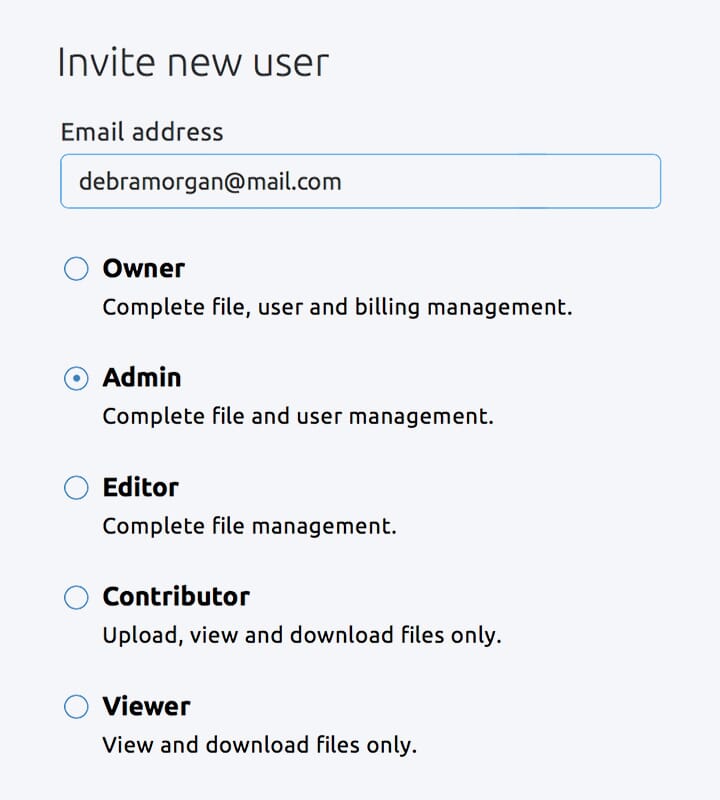
Task: Click the bold 'Contributor' role label
Action: coord(176,597)
